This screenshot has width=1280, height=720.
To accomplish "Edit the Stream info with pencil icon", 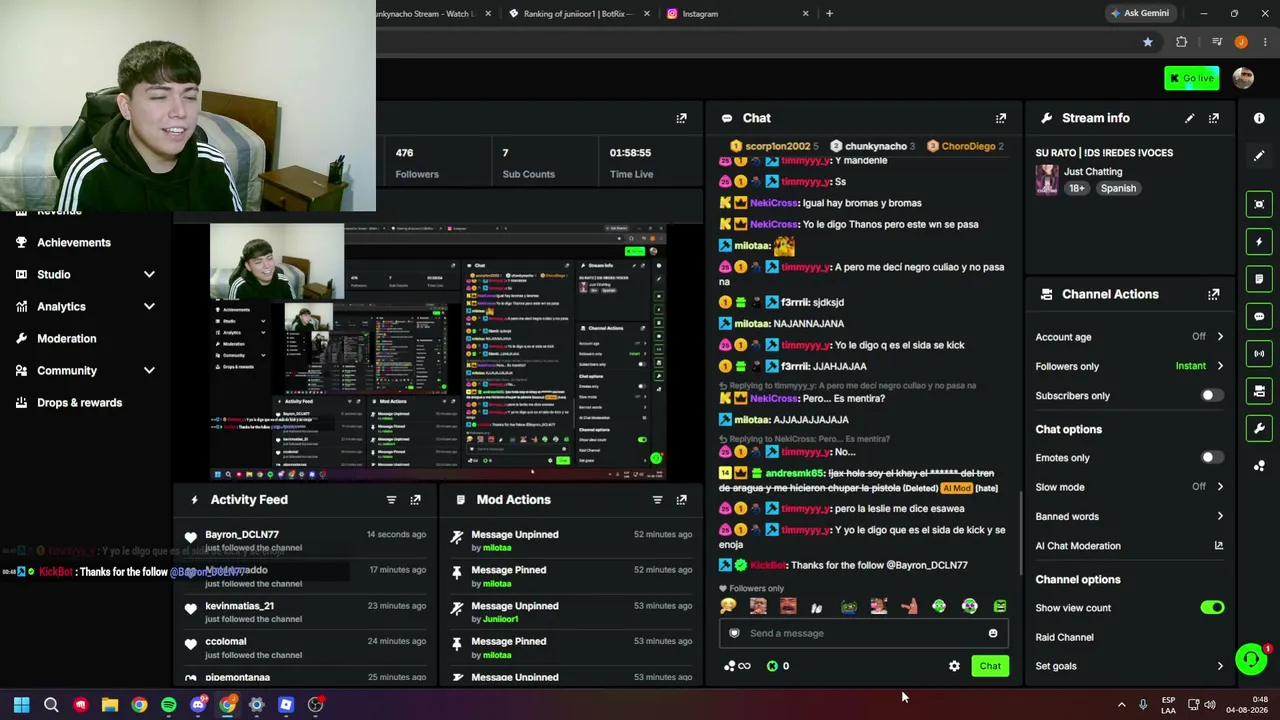I will 1189,118.
